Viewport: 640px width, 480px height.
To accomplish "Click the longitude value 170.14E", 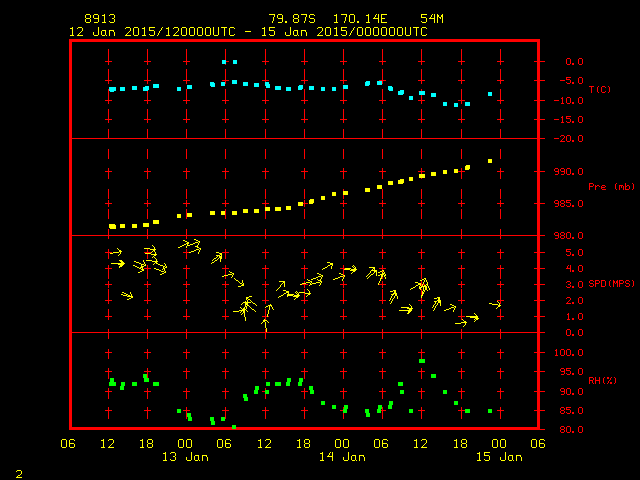I will click(x=360, y=19).
